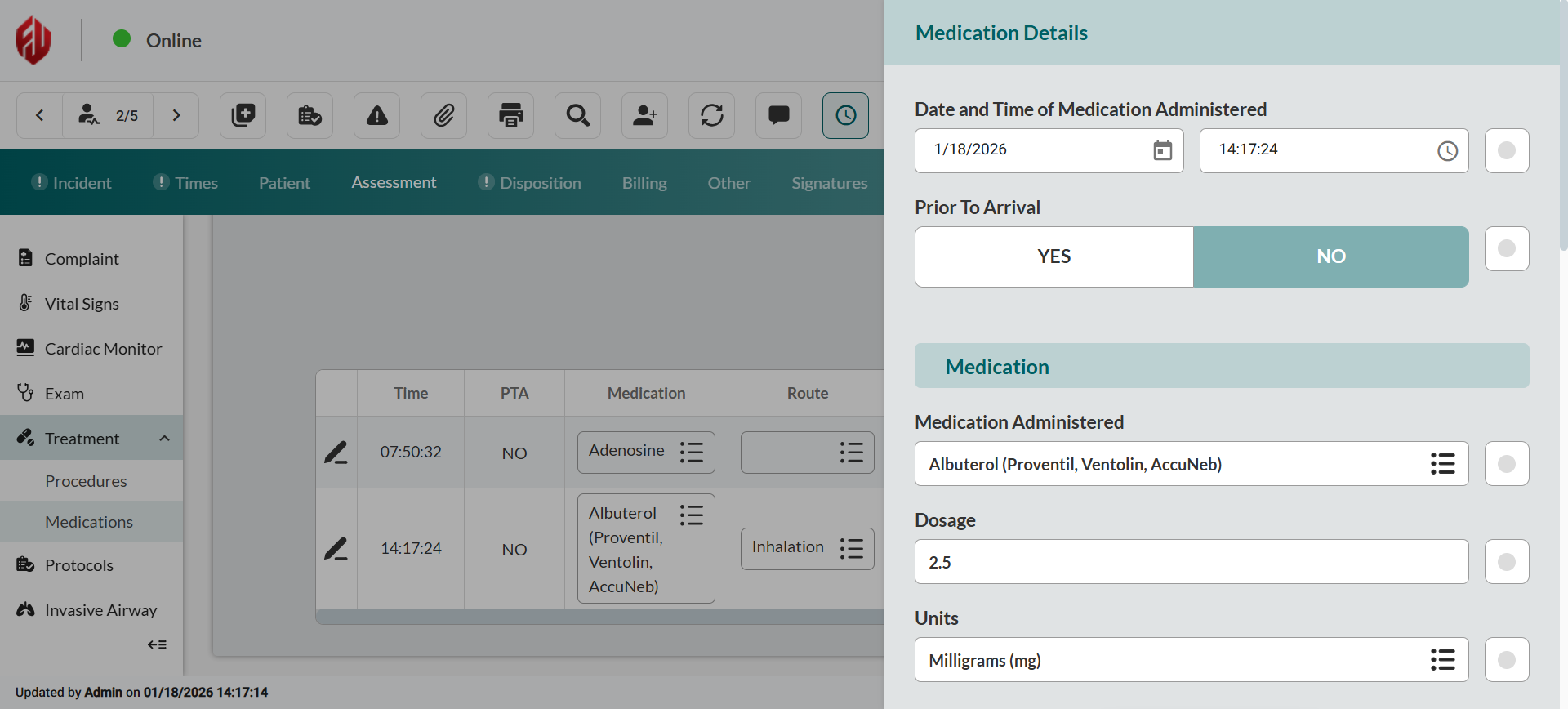The height and width of the screenshot is (709, 1568).
Task: Click the paperclip attachments icon
Action: [444, 115]
